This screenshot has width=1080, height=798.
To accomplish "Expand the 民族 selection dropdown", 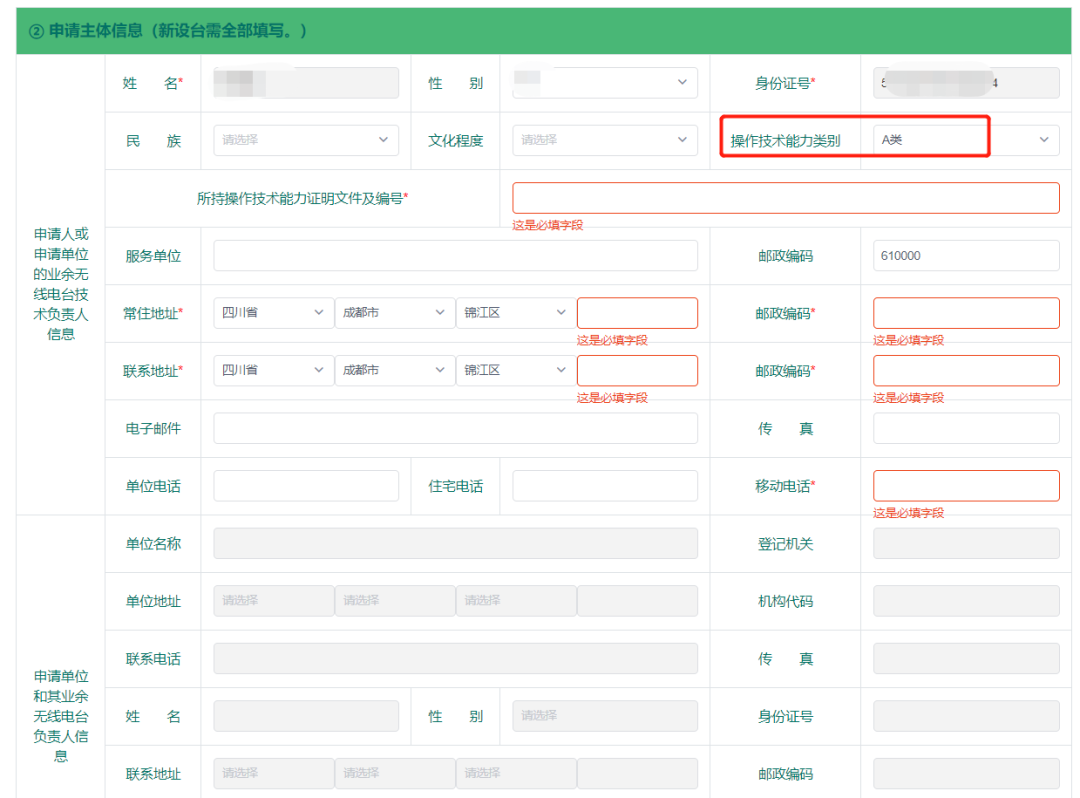I will [306, 140].
